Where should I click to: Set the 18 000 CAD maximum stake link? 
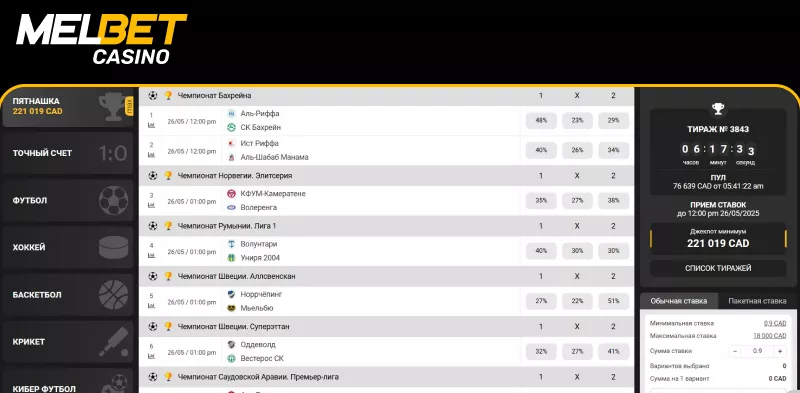click(769, 336)
